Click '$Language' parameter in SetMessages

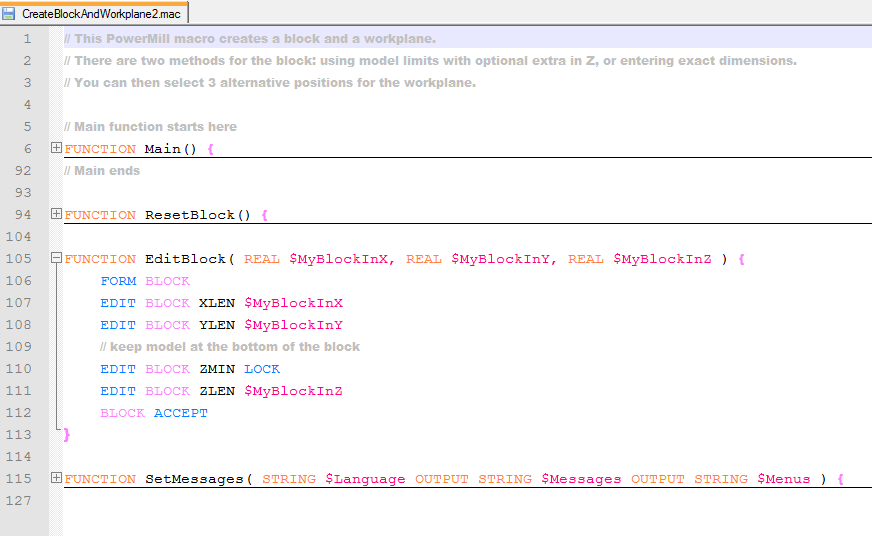click(x=365, y=479)
